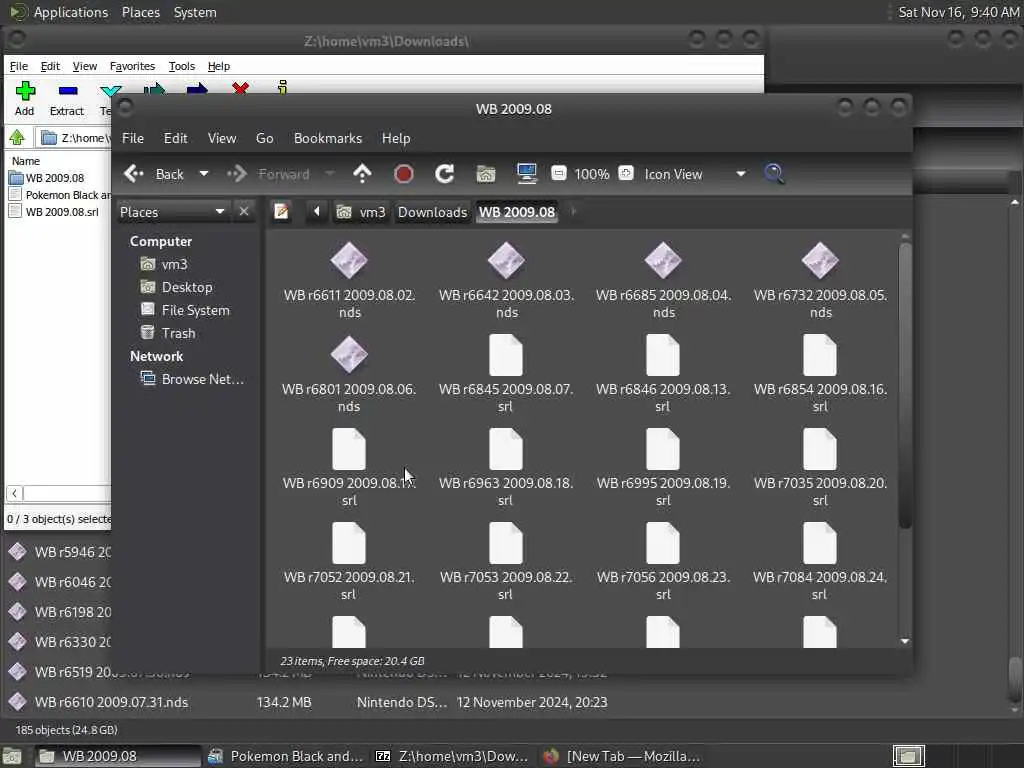
Task: Select Desktop in the Places sidebar
Action: (176, 287)
